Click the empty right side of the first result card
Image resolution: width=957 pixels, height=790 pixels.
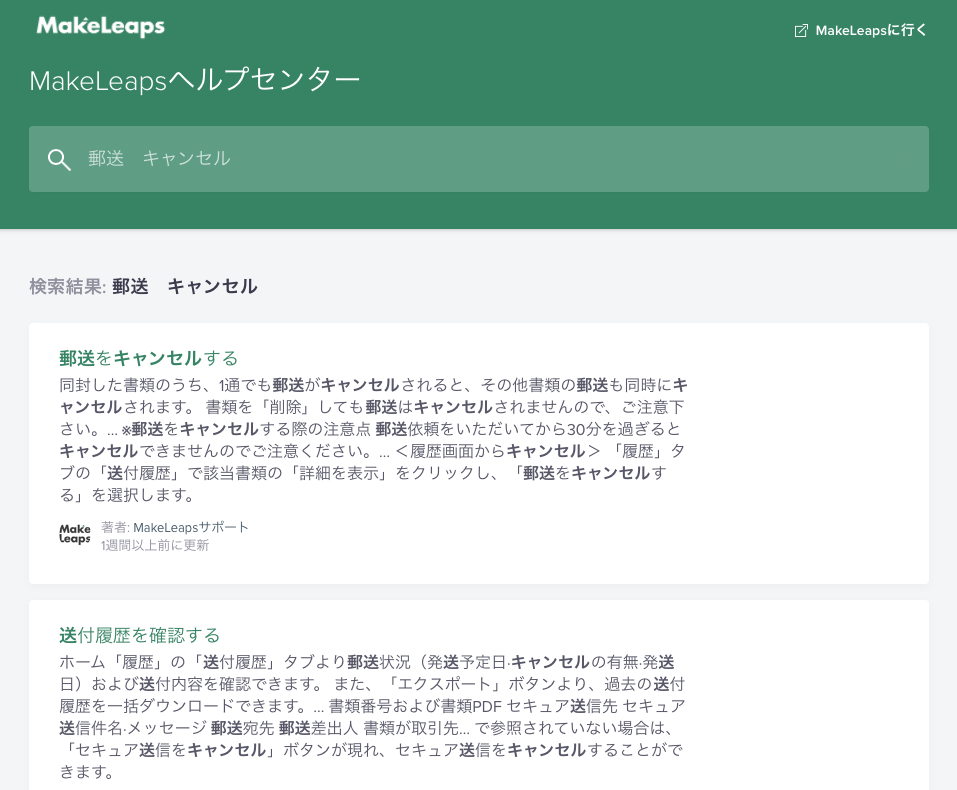coord(810,450)
